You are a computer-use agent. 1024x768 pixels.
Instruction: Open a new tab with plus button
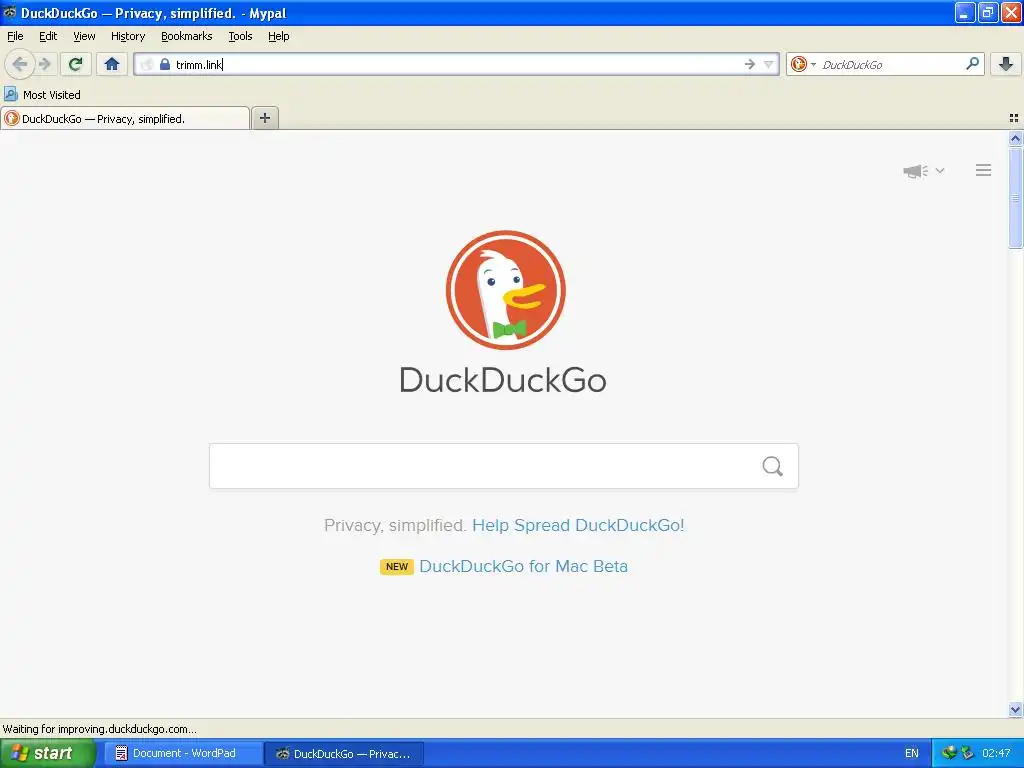[x=264, y=118]
